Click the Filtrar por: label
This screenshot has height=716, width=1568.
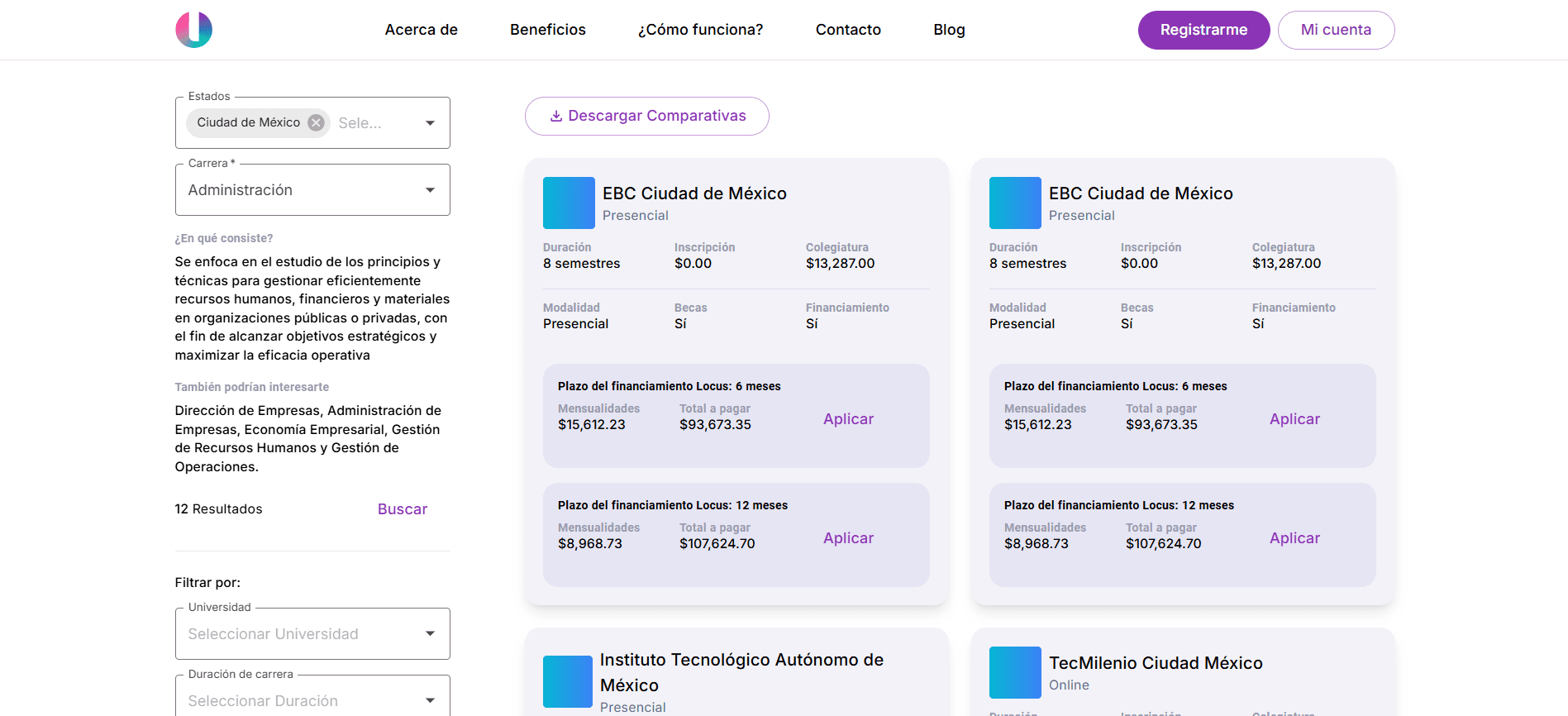[207, 583]
